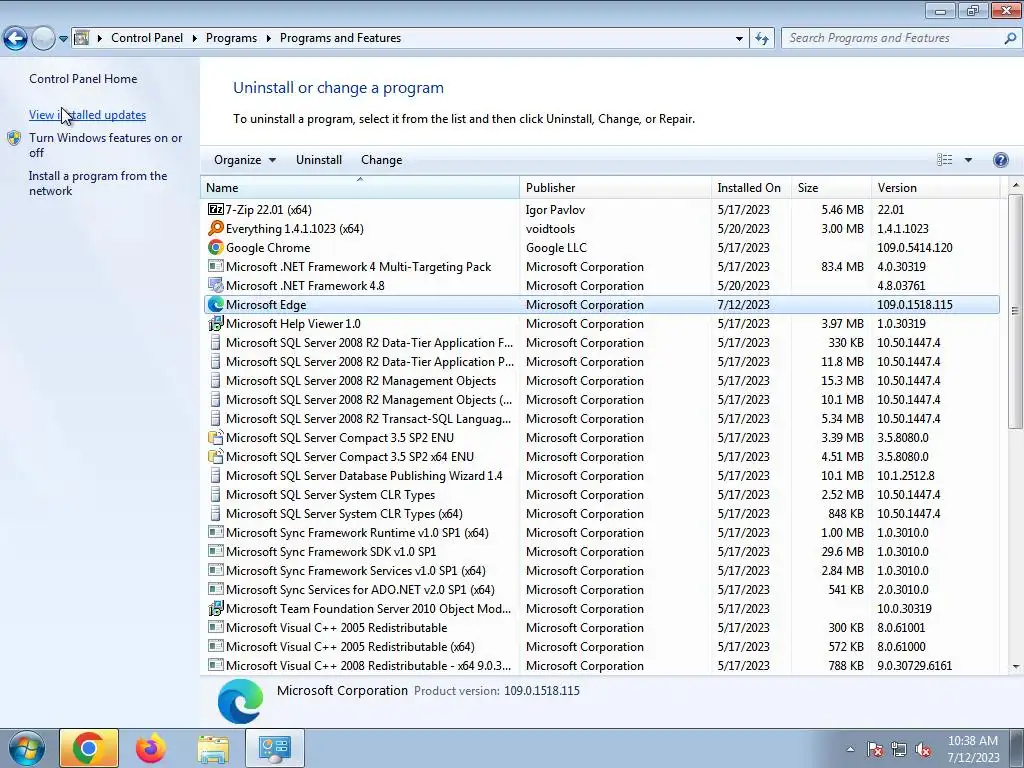Click the voidtools publisher cell
1024x768 pixels.
(550, 229)
